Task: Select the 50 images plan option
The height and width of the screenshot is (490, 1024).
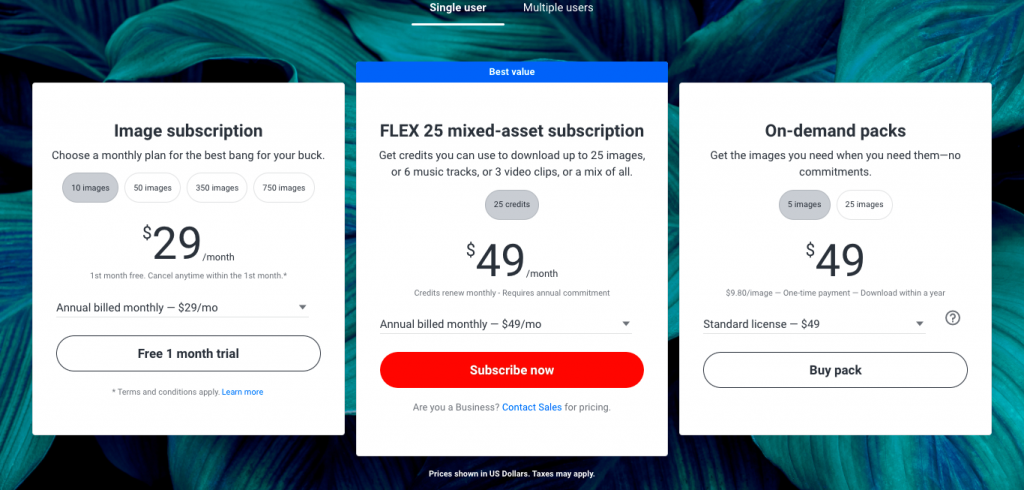Action: [x=153, y=188]
